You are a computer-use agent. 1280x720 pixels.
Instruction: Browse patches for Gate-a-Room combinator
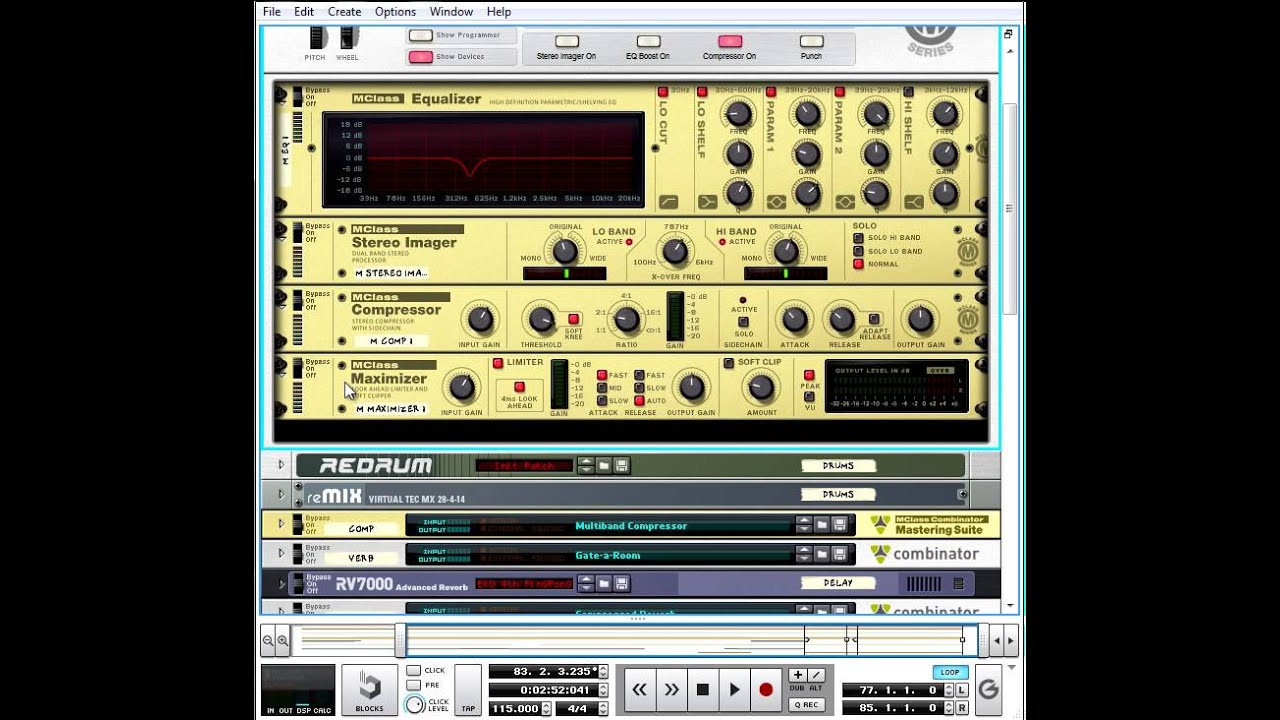coord(822,553)
